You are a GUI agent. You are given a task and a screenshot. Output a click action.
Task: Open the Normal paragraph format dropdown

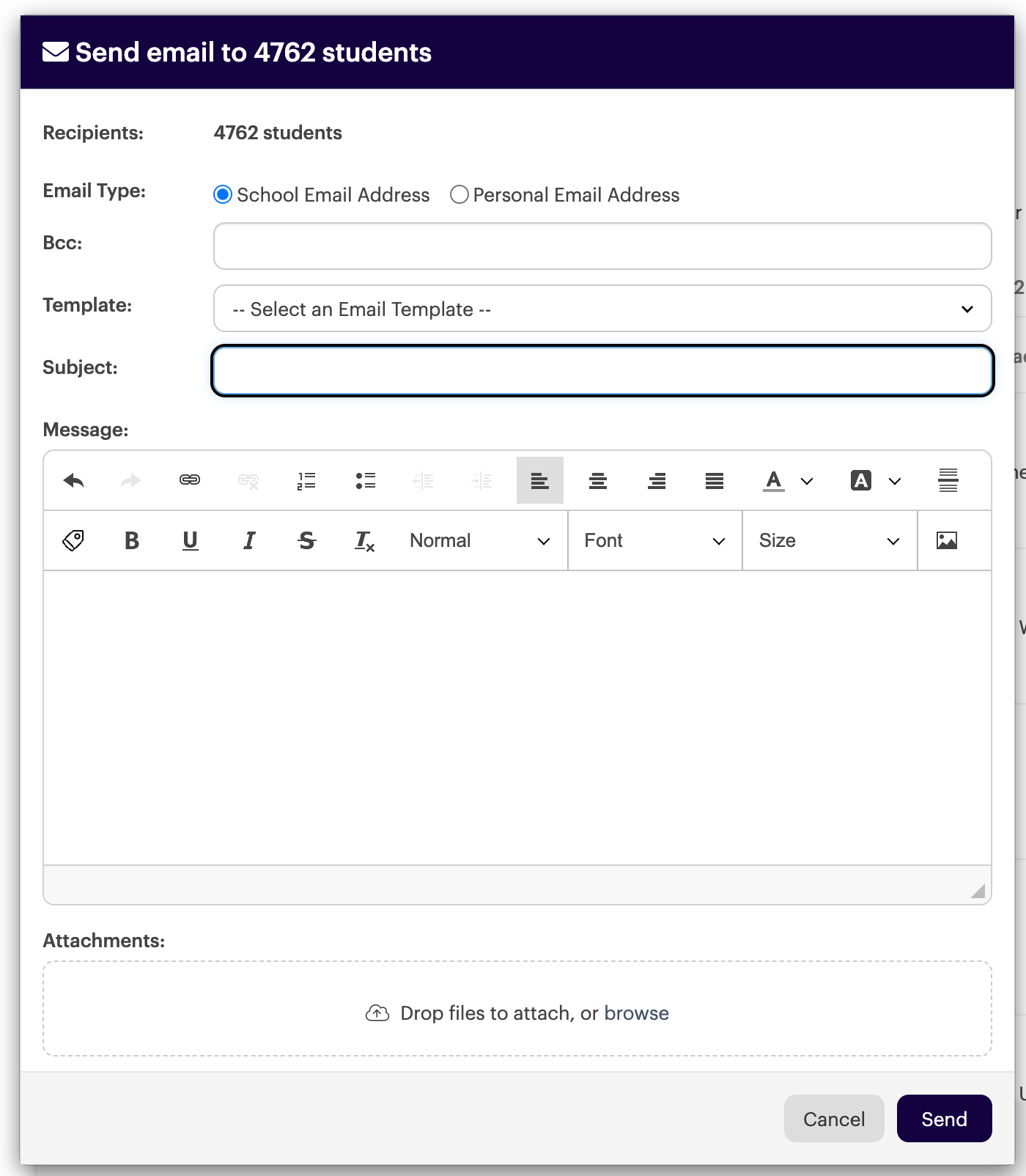pyautogui.click(x=480, y=540)
